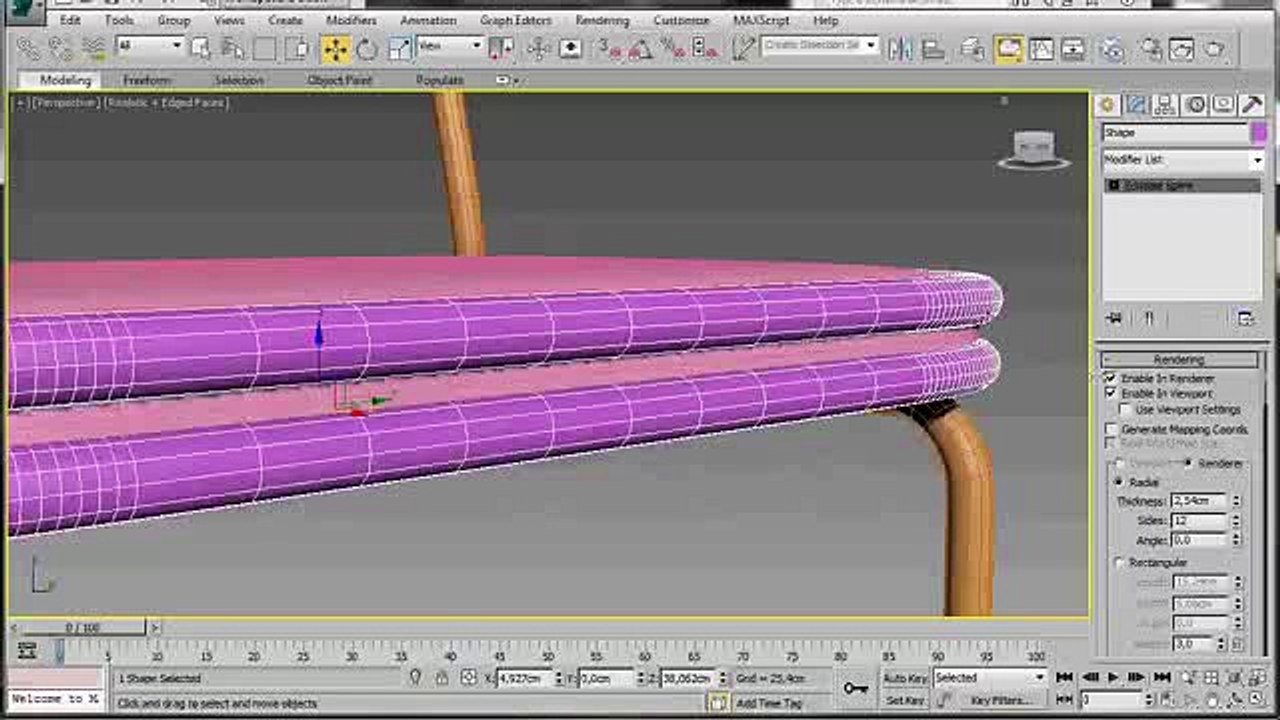Image resolution: width=1280 pixels, height=720 pixels.
Task: Open the key filter Selected dropdown
Action: 988,678
